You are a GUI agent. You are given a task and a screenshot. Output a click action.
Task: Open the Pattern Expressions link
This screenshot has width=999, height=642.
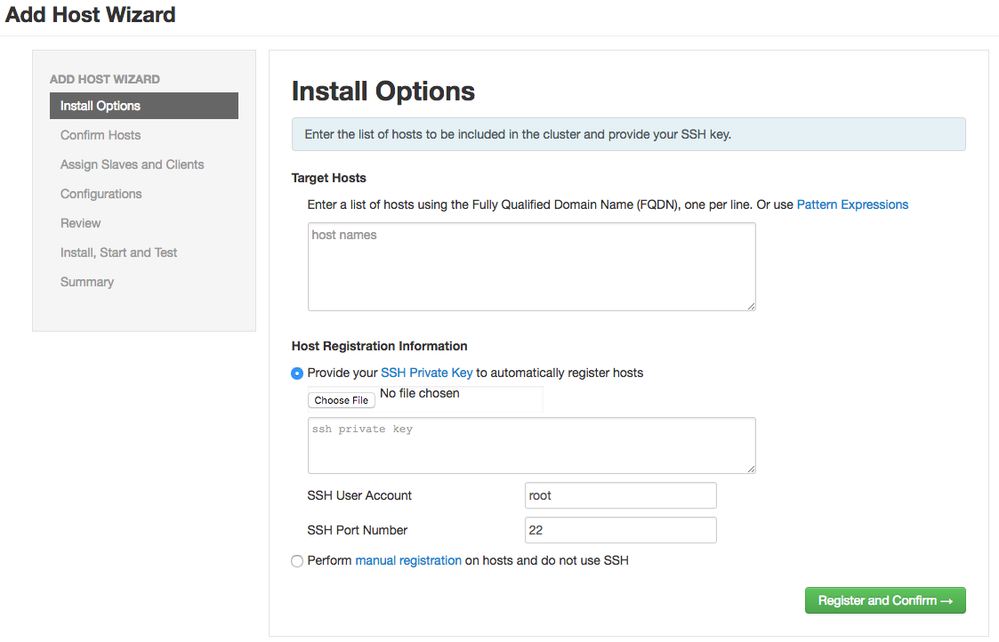click(852, 204)
